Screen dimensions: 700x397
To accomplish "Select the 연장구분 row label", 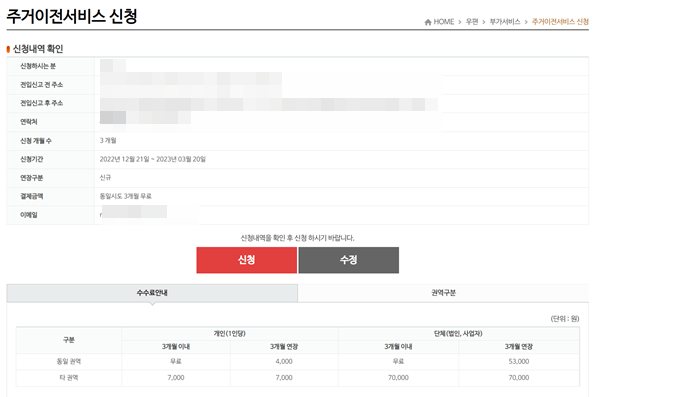I will tap(32, 178).
